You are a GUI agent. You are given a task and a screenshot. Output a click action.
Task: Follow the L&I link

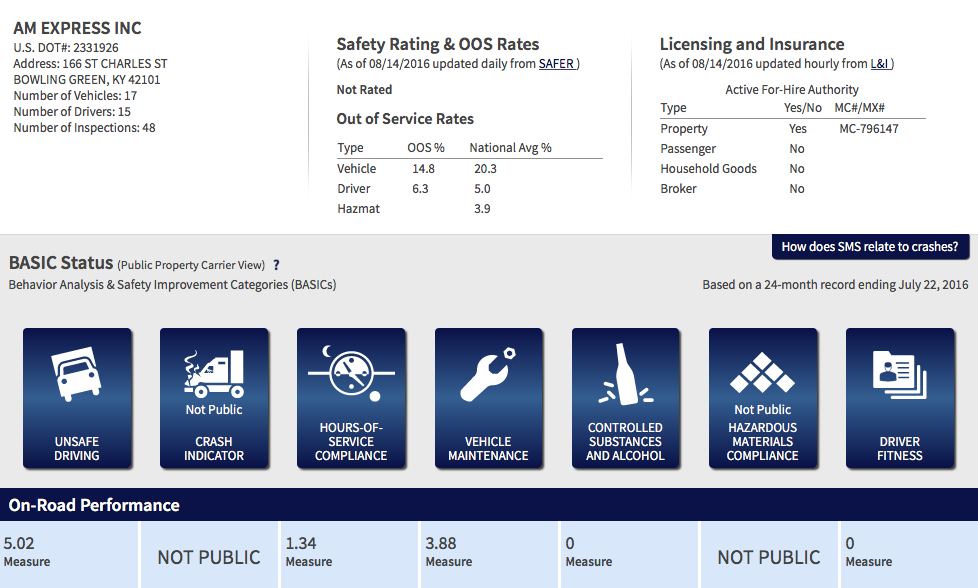879,64
